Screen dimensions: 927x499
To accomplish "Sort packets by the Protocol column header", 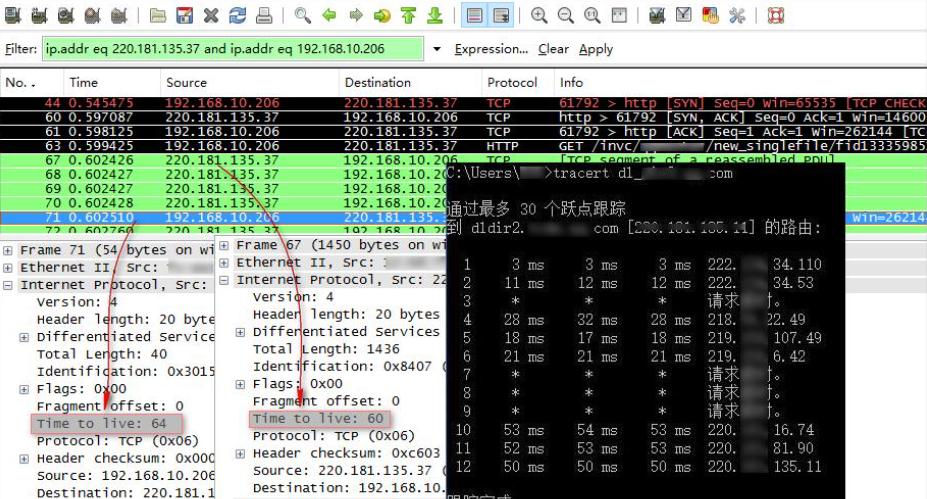I will pos(512,83).
